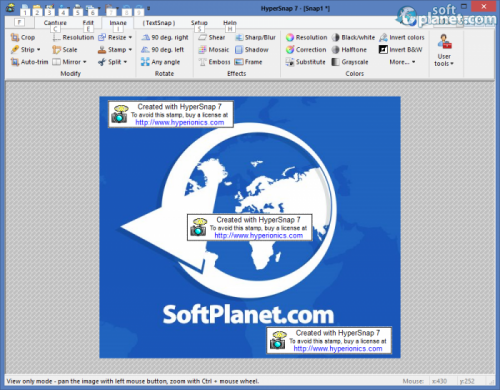Click the mouse x coordinate in status bar
Viewport: 500px width, 390px height.
click(440, 381)
